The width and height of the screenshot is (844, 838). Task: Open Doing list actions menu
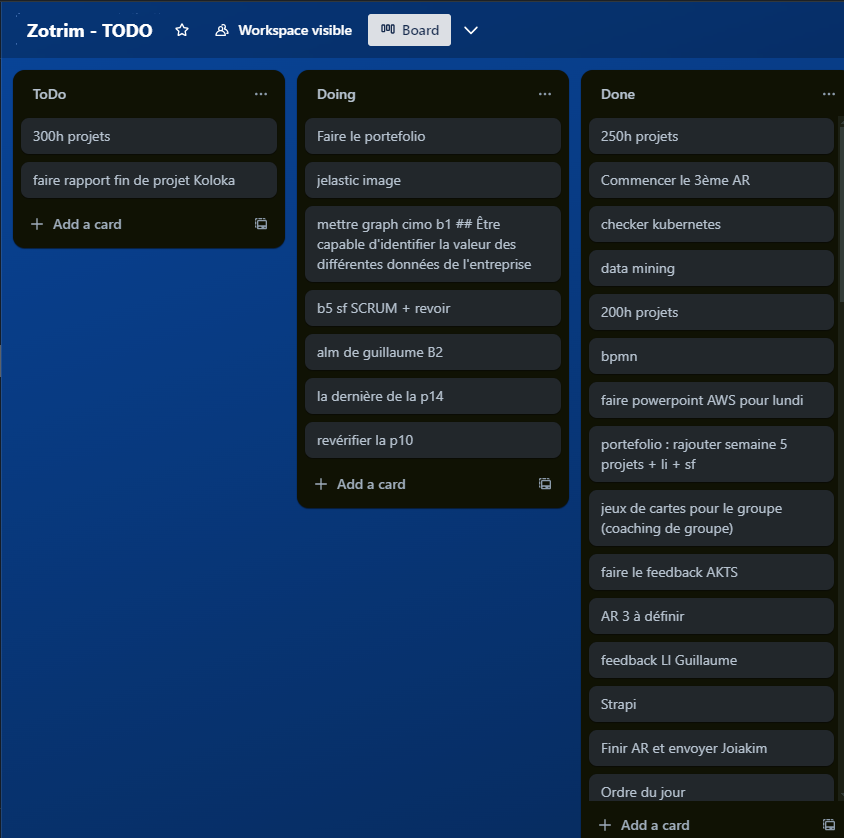[x=545, y=94]
